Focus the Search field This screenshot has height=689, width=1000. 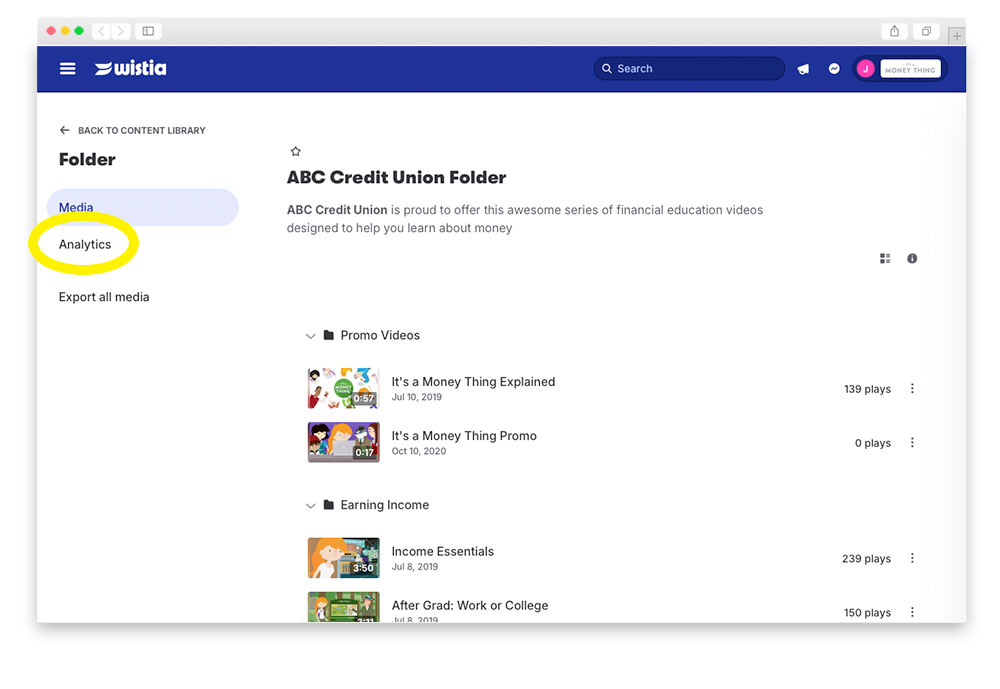point(689,68)
